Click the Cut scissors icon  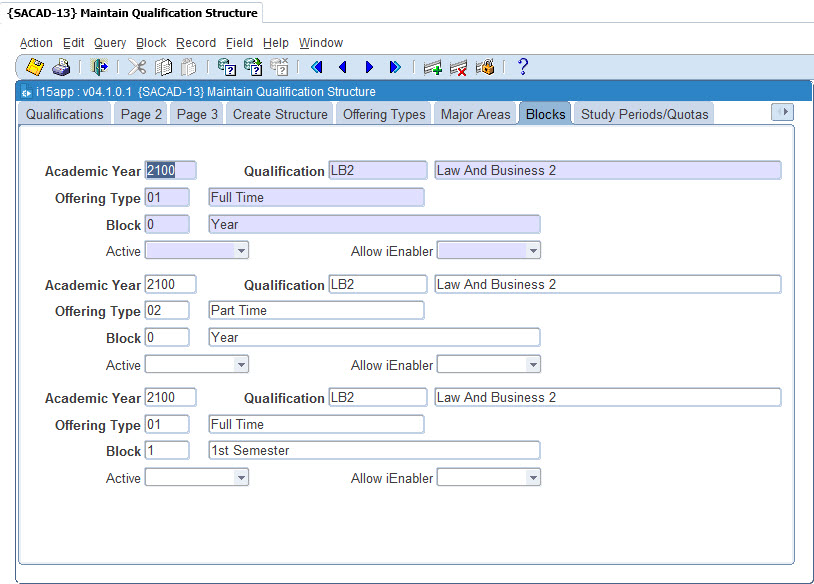pyautogui.click(x=137, y=67)
